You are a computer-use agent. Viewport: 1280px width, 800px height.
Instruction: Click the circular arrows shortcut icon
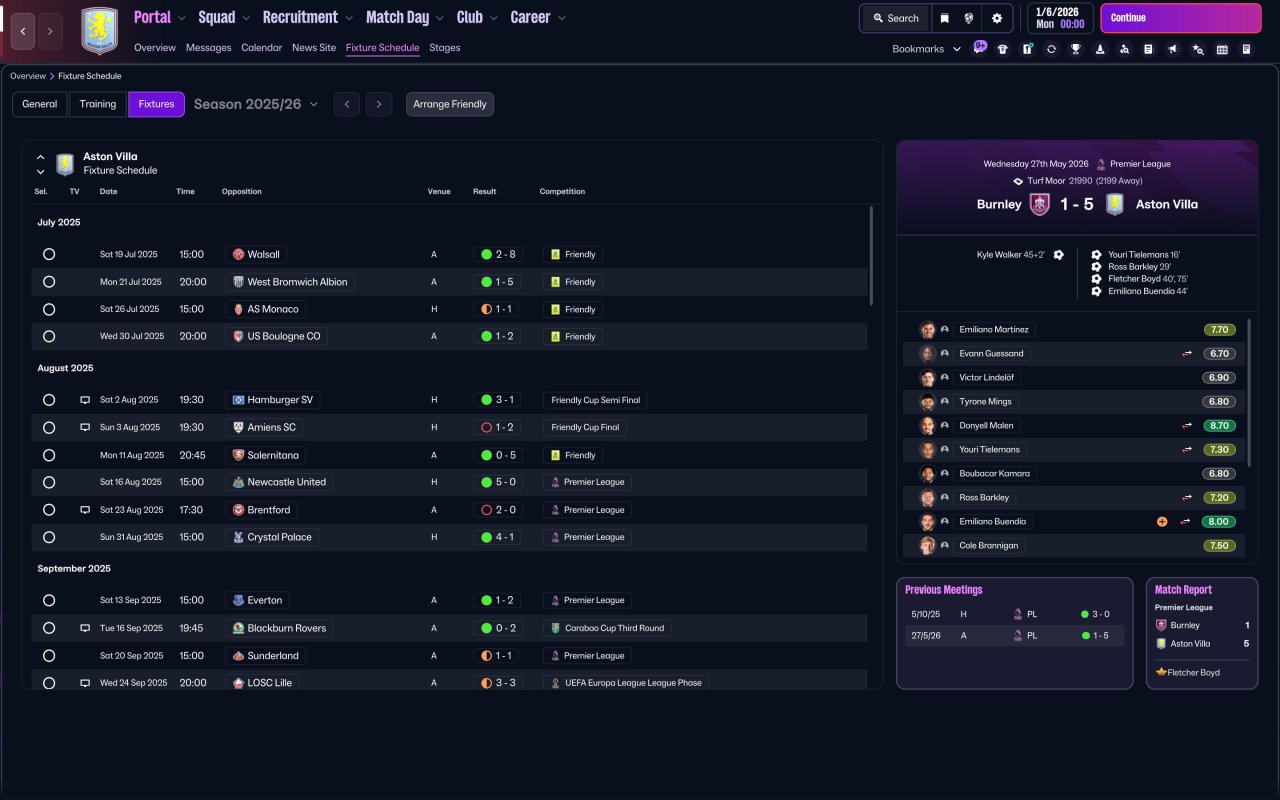[1051, 49]
